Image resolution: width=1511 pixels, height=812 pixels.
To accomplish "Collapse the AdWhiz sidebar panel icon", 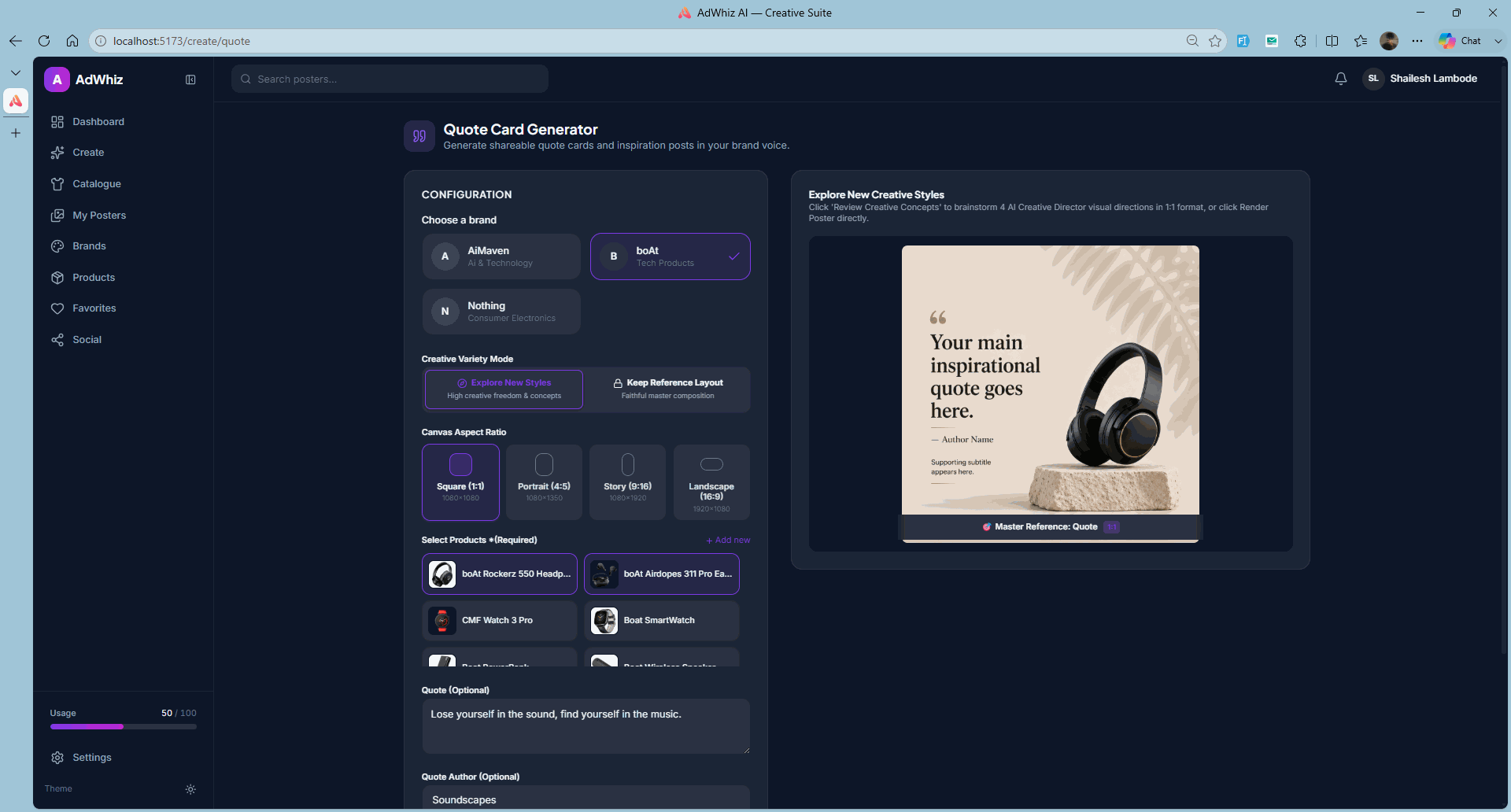I will [x=190, y=79].
